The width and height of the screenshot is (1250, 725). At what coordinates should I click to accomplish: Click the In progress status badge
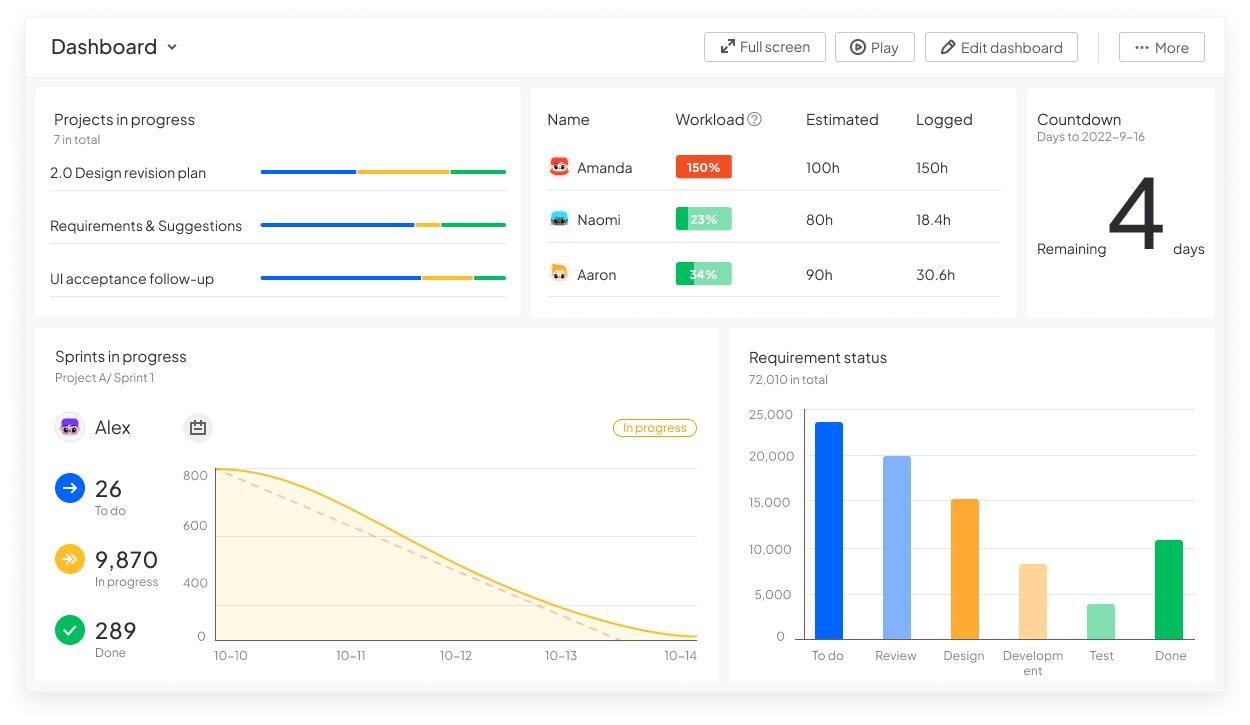tap(655, 428)
